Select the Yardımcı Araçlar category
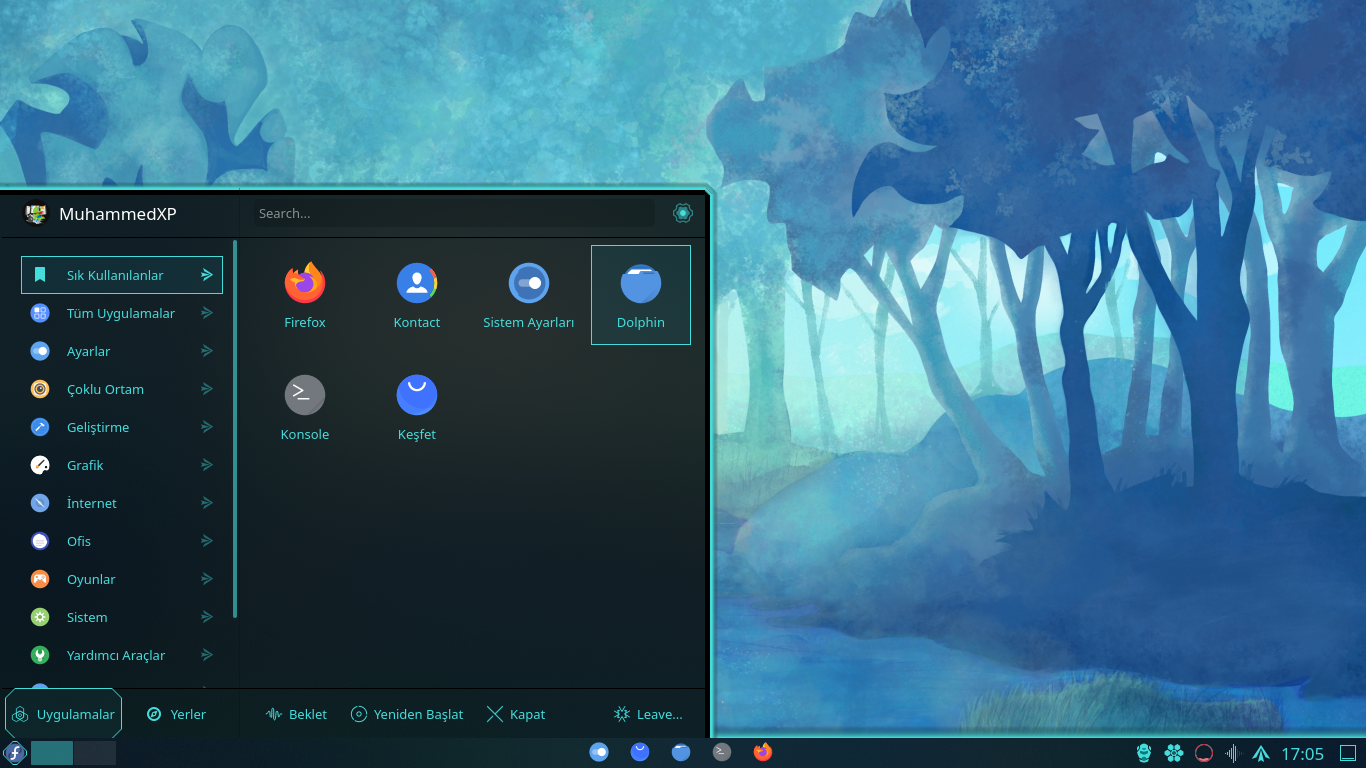This screenshot has width=1366, height=768. click(x=122, y=655)
